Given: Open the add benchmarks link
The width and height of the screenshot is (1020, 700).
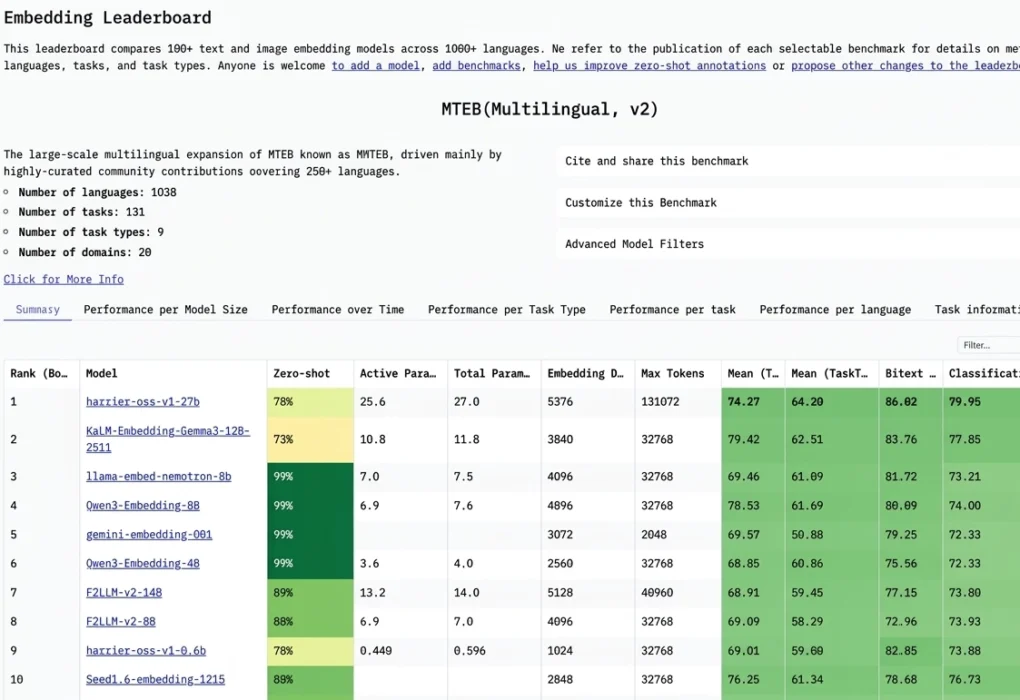Looking at the screenshot, I should point(476,65).
